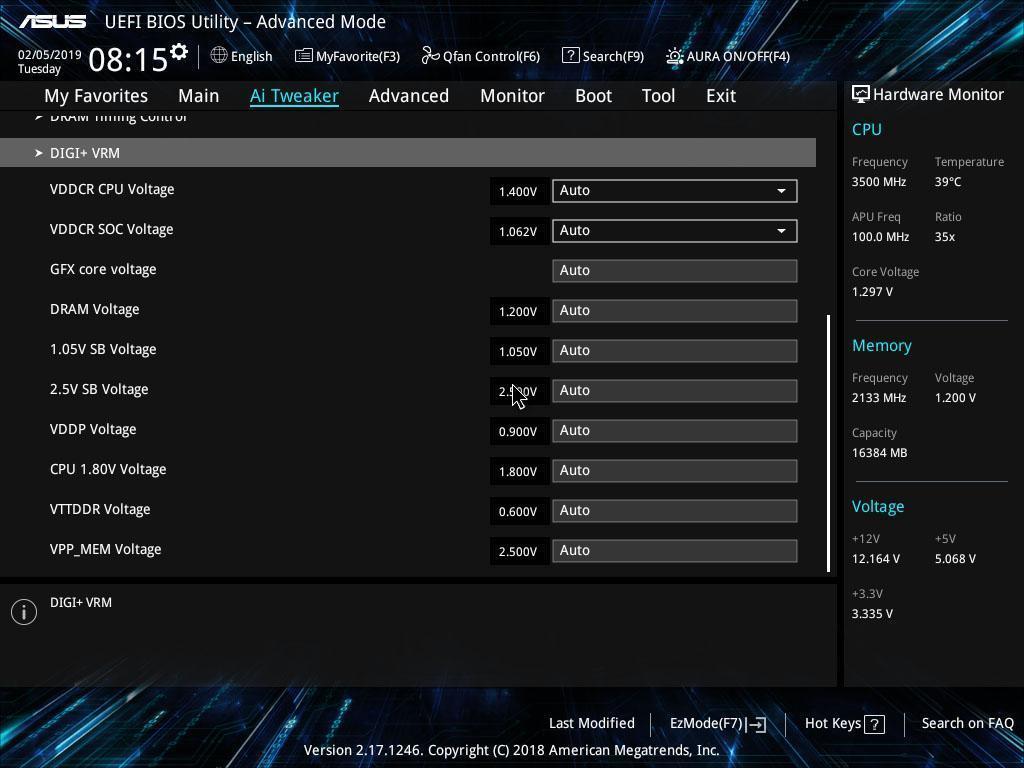The image size is (1024, 768).
Task: Click the 16384 MB capacity value
Action: click(x=879, y=453)
